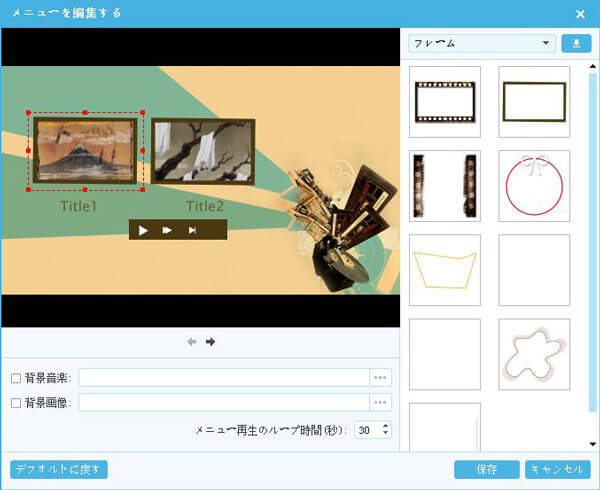Reset with デフォルトに戻す button
The width and height of the screenshot is (600, 490).
[x=58, y=469]
